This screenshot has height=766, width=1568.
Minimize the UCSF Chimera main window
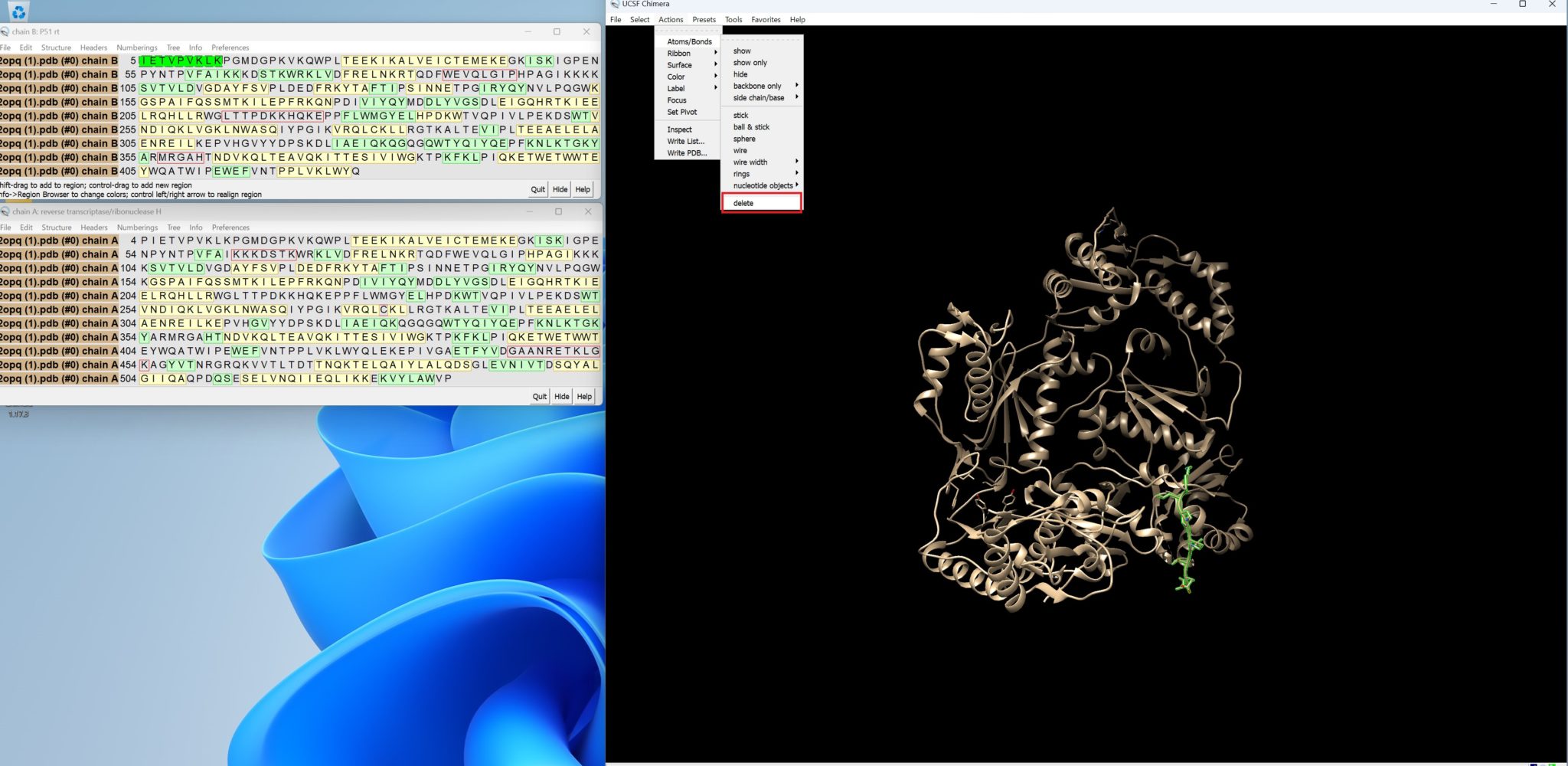click(x=1493, y=4)
